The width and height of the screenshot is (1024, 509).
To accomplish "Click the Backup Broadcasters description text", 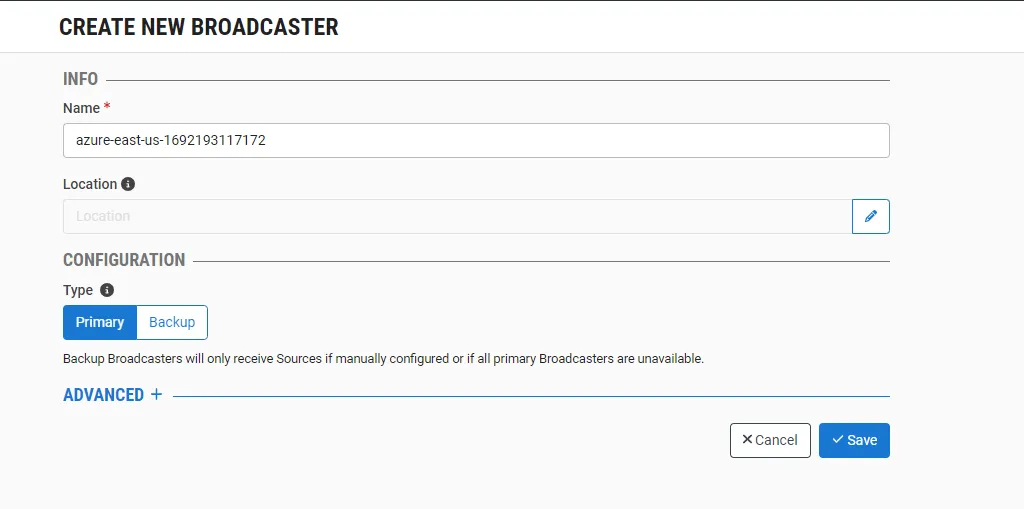I will (x=383, y=359).
